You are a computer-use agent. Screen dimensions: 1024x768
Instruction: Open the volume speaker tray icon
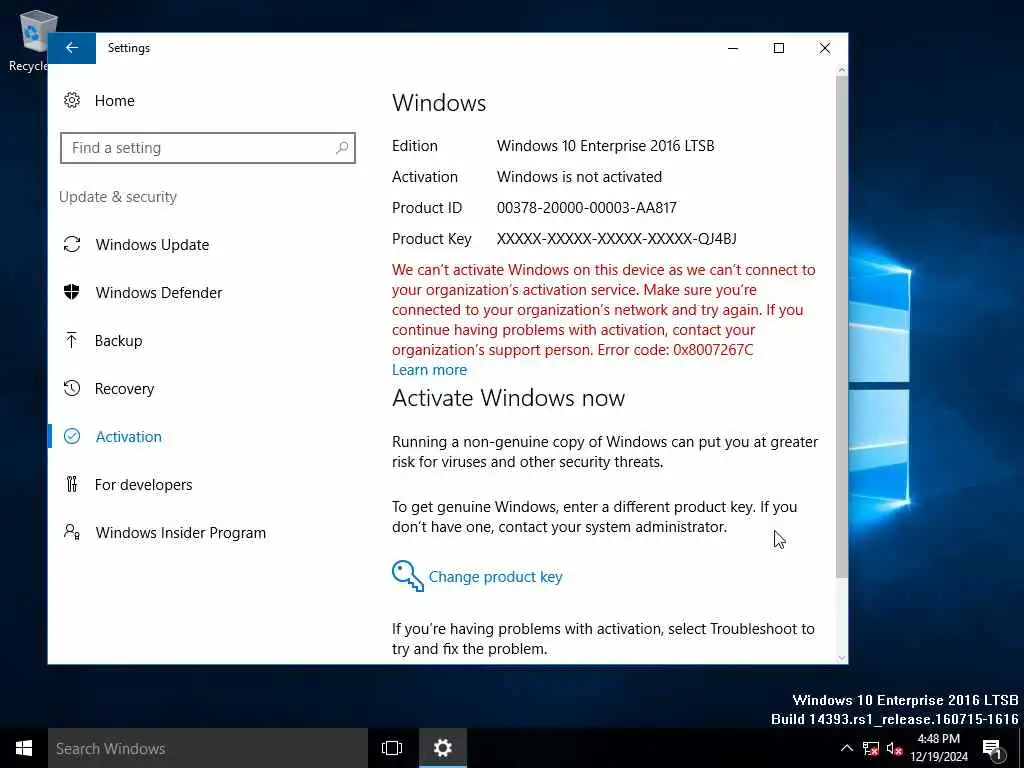895,749
